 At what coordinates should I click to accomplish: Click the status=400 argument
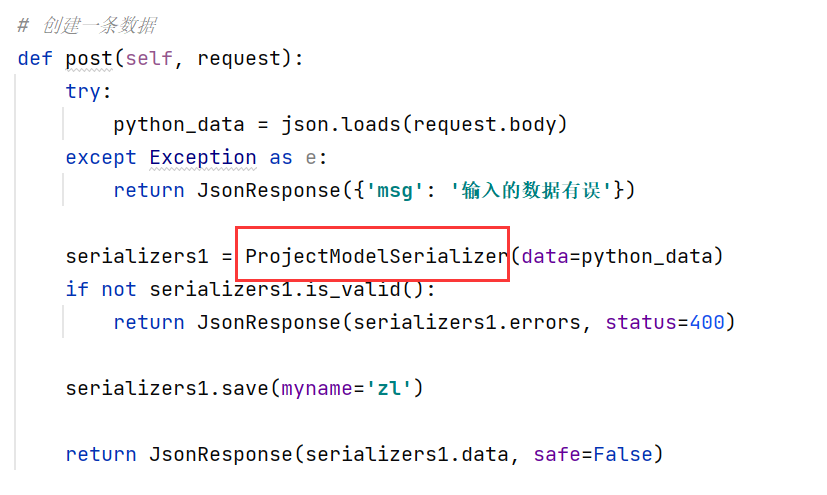tap(665, 322)
